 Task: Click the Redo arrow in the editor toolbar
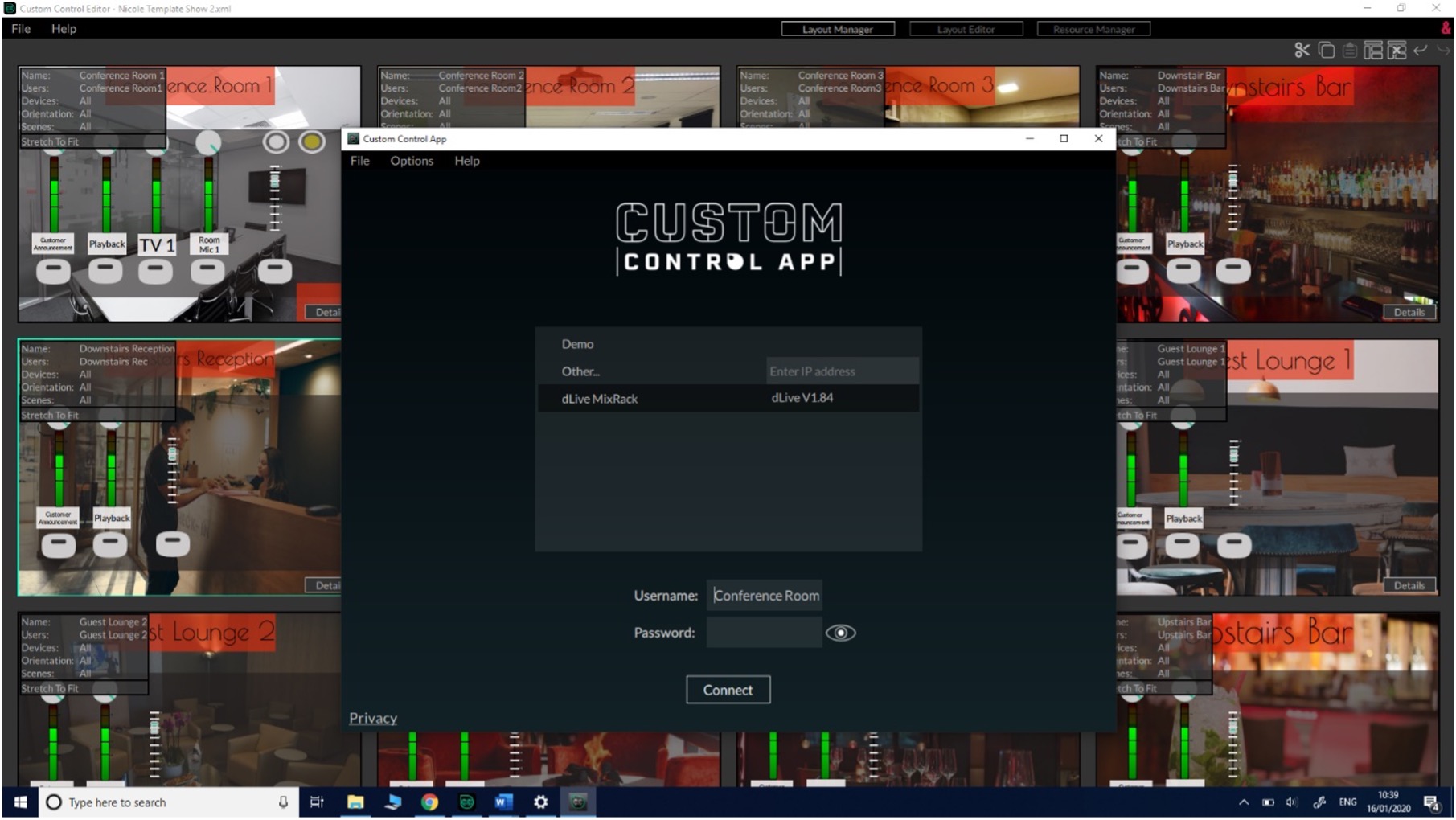tap(1444, 51)
